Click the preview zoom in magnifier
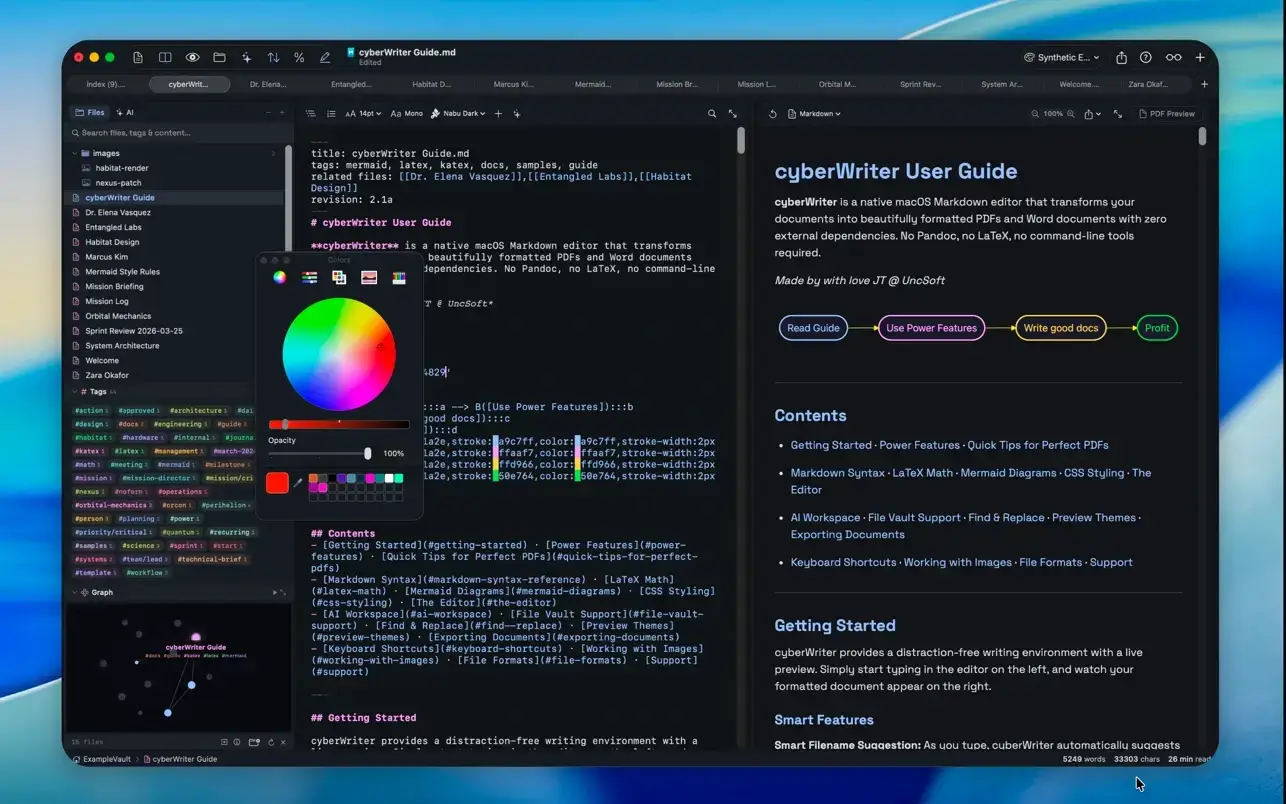Image resolution: width=1286 pixels, height=804 pixels. coord(1071,114)
